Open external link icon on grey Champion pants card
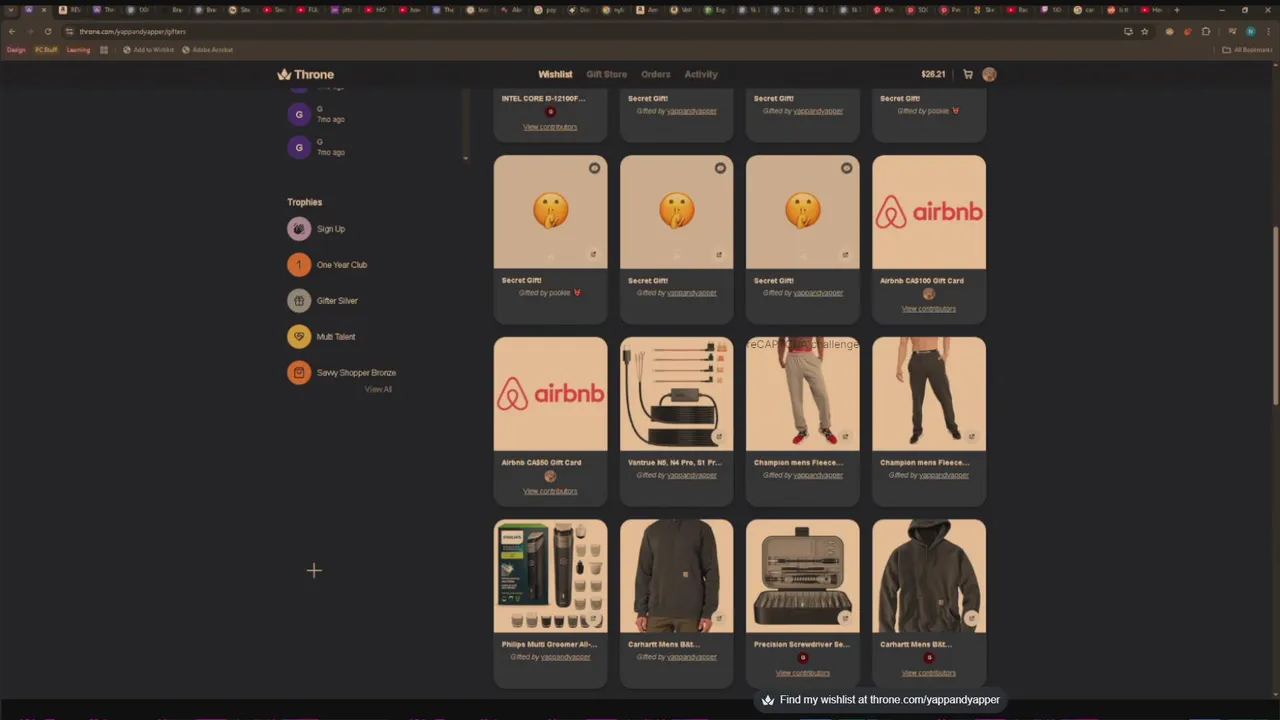This screenshot has width=1280, height=720. coord(845,436)
